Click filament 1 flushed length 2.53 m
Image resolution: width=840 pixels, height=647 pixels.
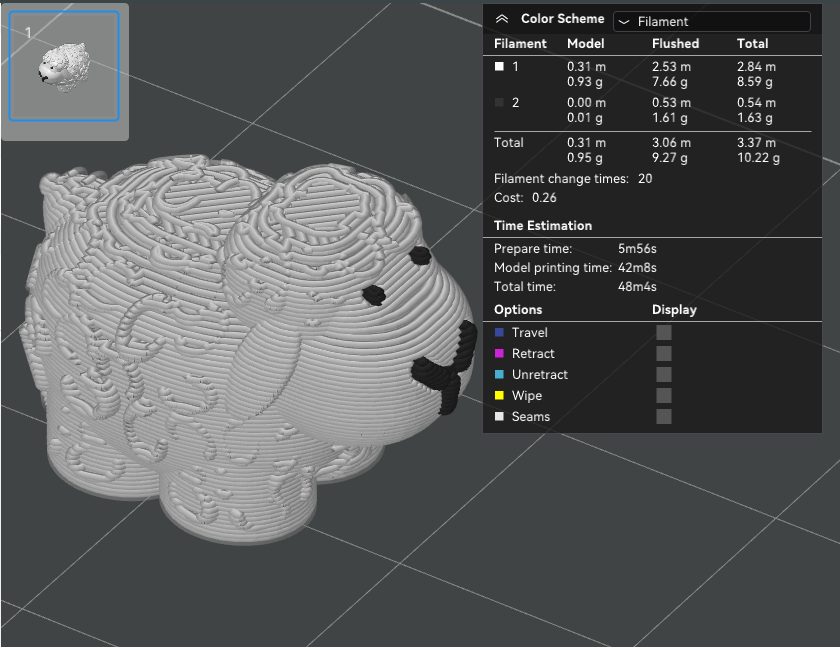point(671,66)
